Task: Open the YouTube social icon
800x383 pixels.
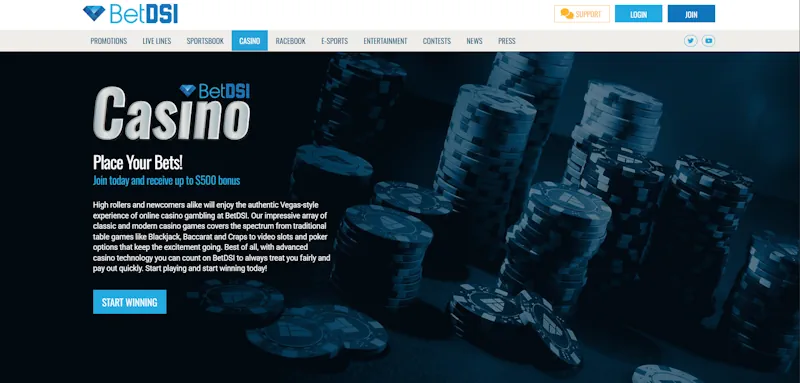Action: pyautogui.click(x=708, y=41)
